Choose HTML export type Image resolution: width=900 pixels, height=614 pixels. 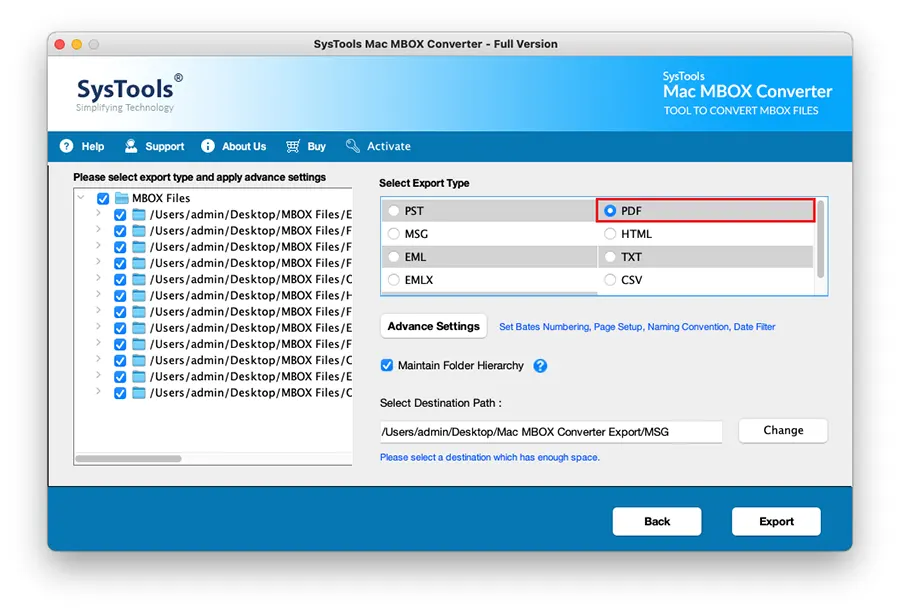(610, 234)
